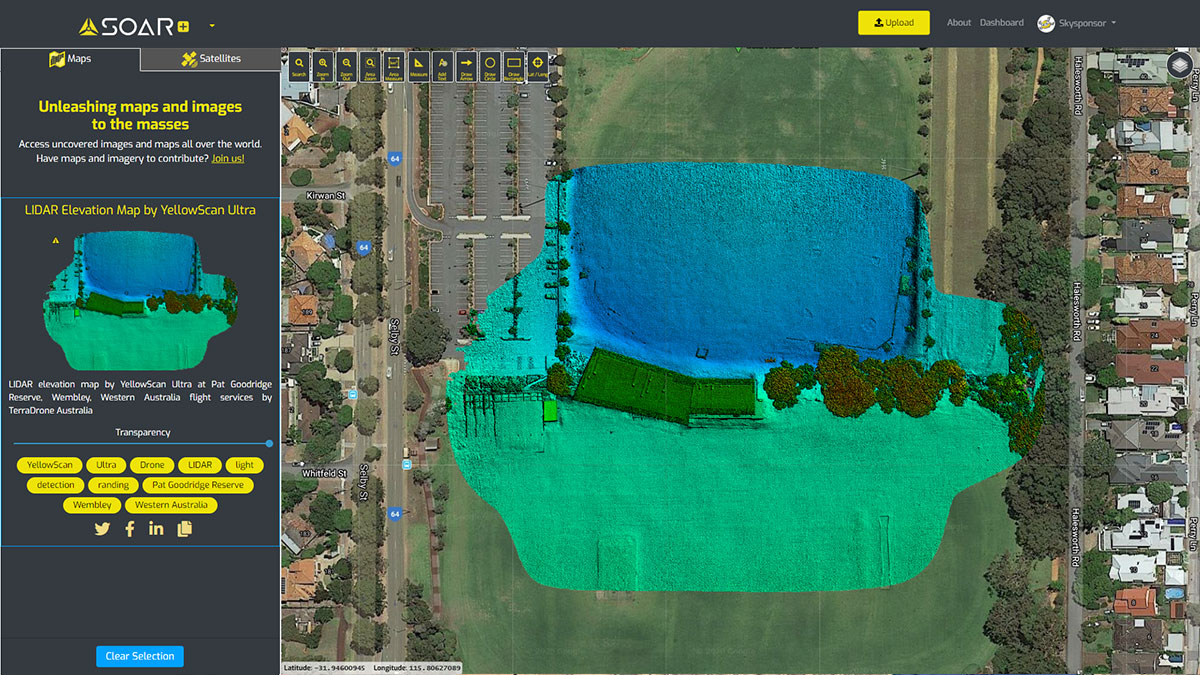Open the Lat / Long tool
This screenshot has height=675, width=1200.
click(538, 65)
